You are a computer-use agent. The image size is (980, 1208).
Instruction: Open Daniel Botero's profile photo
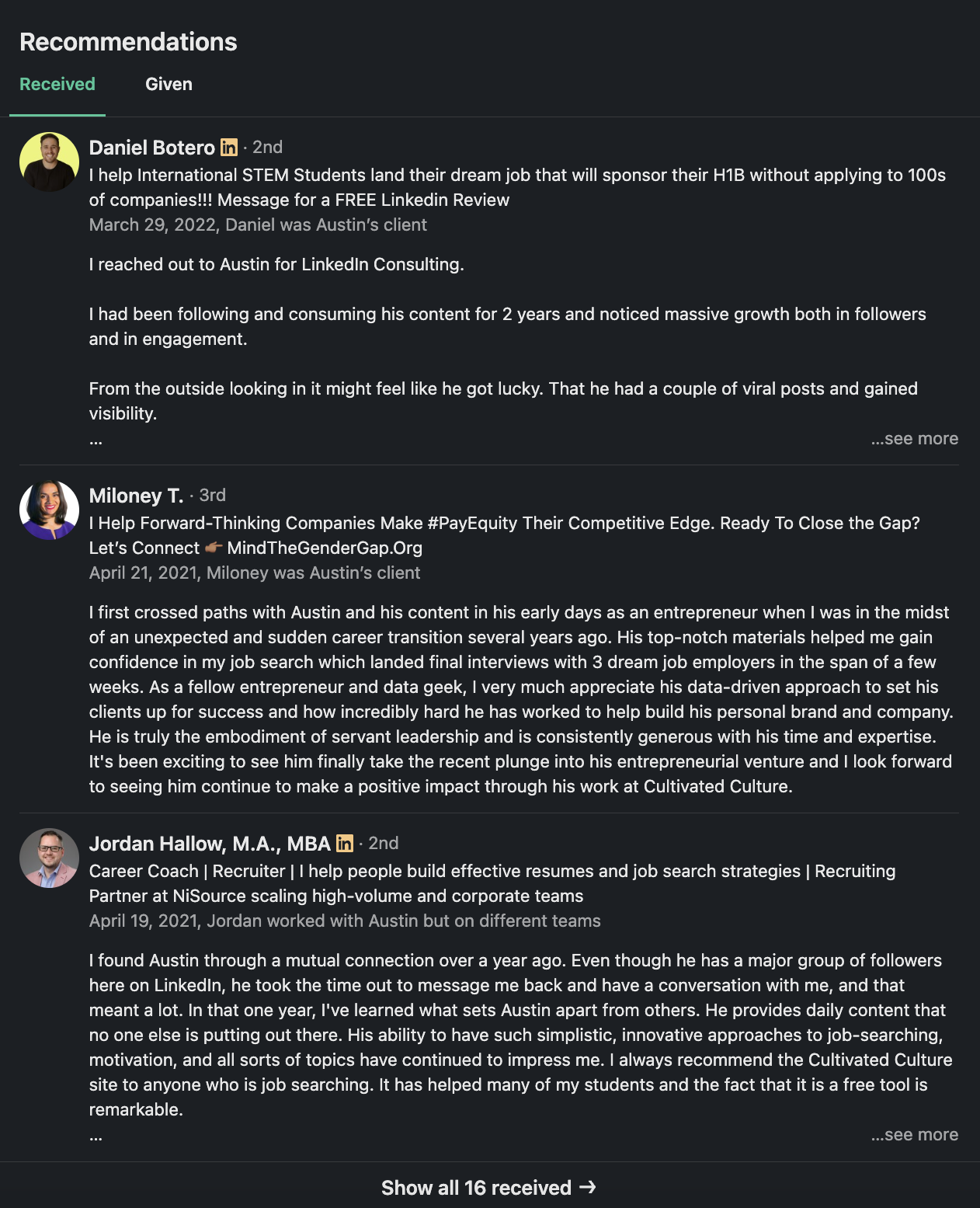49,162
